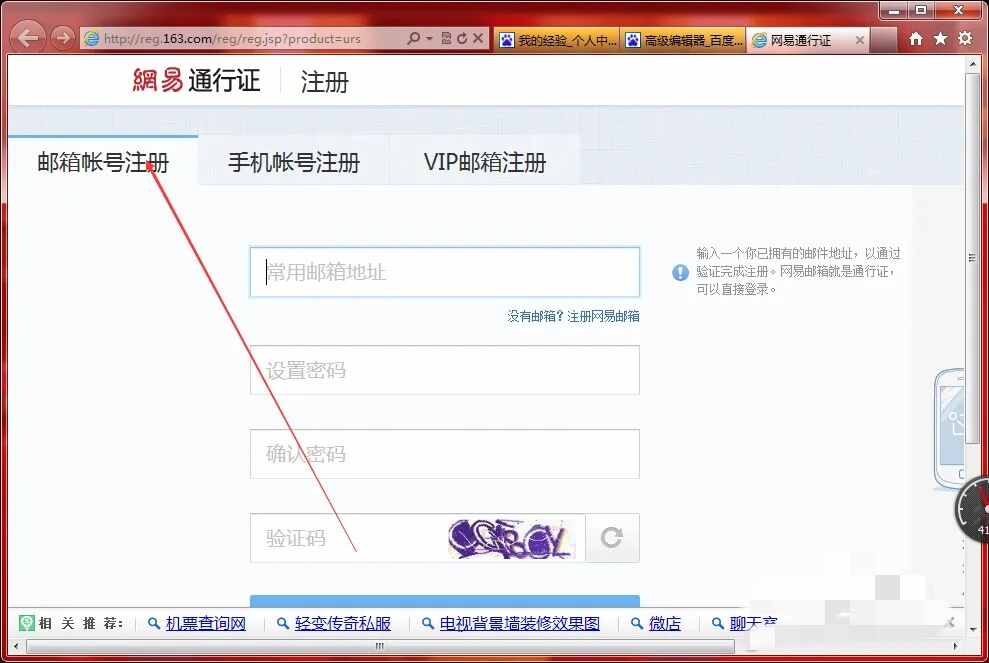Refresh the page using address bar icon
The image size is (989, 663).
tap(462, 38)
